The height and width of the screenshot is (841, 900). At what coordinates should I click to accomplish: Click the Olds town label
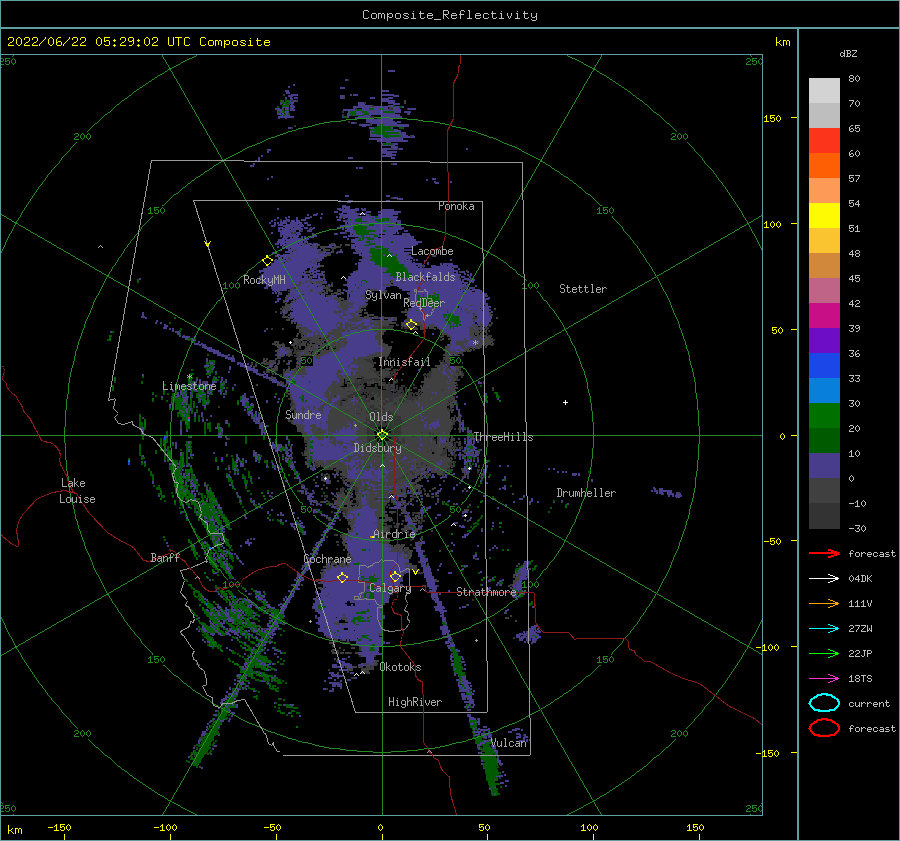pyautogui.click(x=381, y=417)
